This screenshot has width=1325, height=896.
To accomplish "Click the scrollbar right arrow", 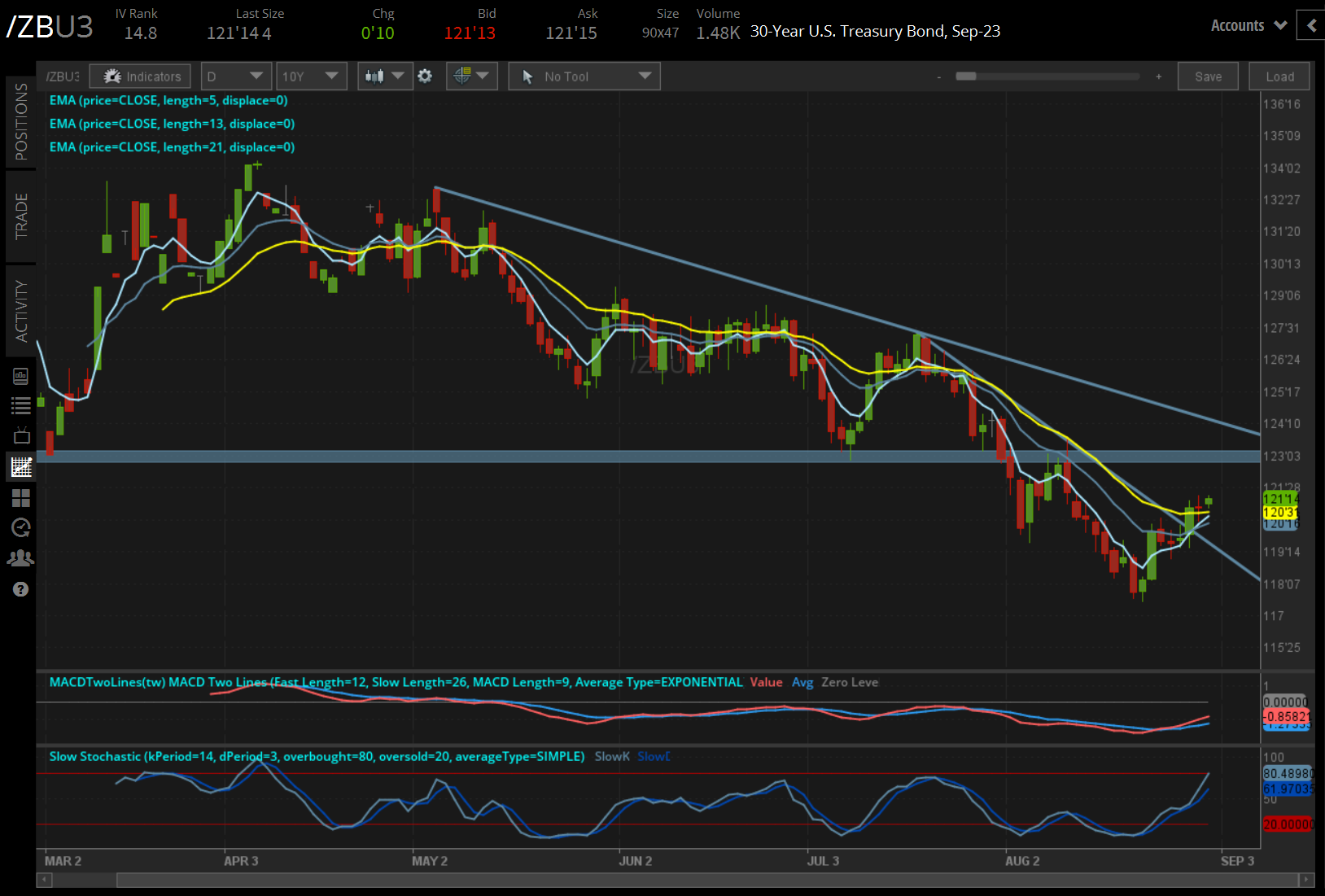I will [x=1306, y=880].
